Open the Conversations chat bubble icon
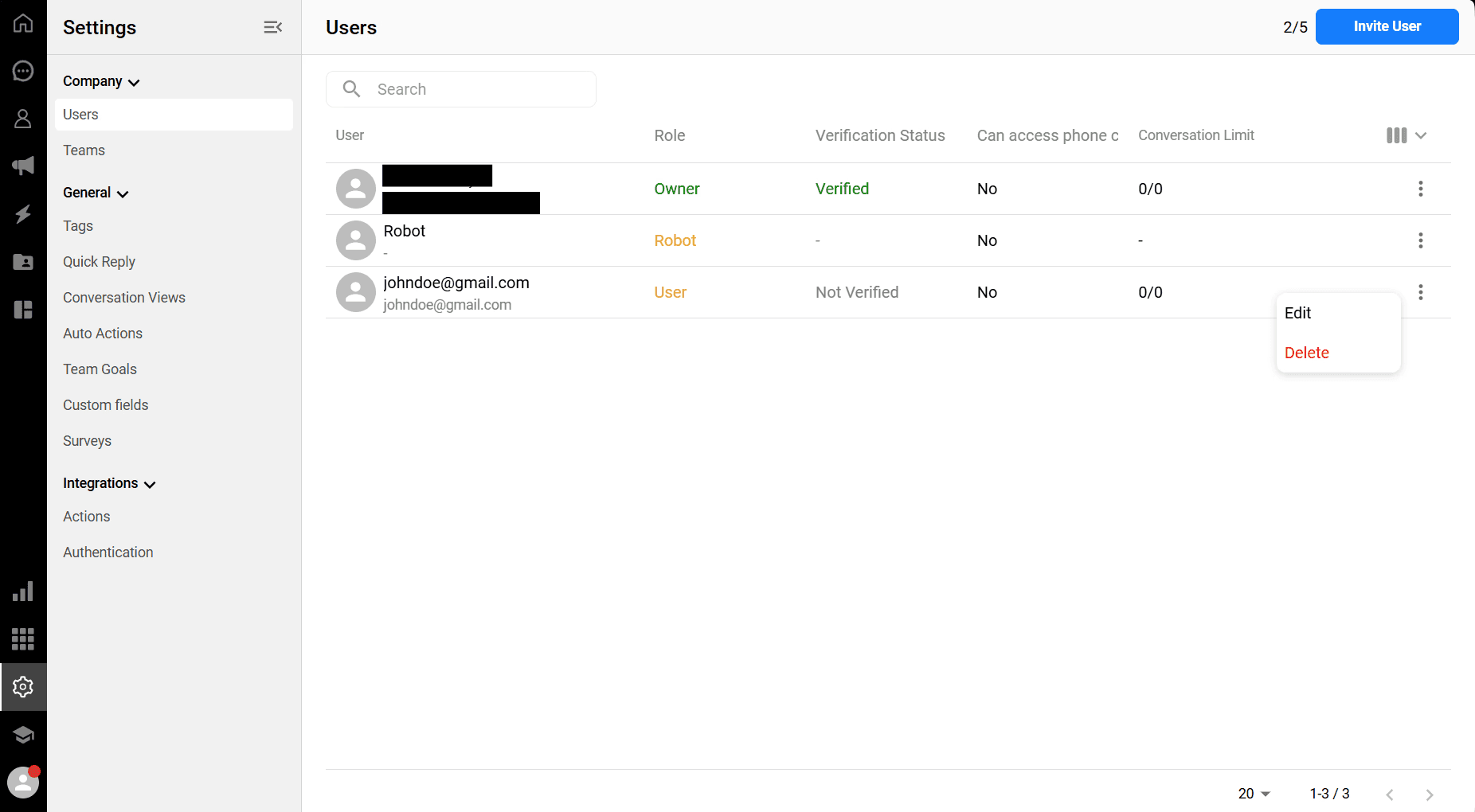 23,71
